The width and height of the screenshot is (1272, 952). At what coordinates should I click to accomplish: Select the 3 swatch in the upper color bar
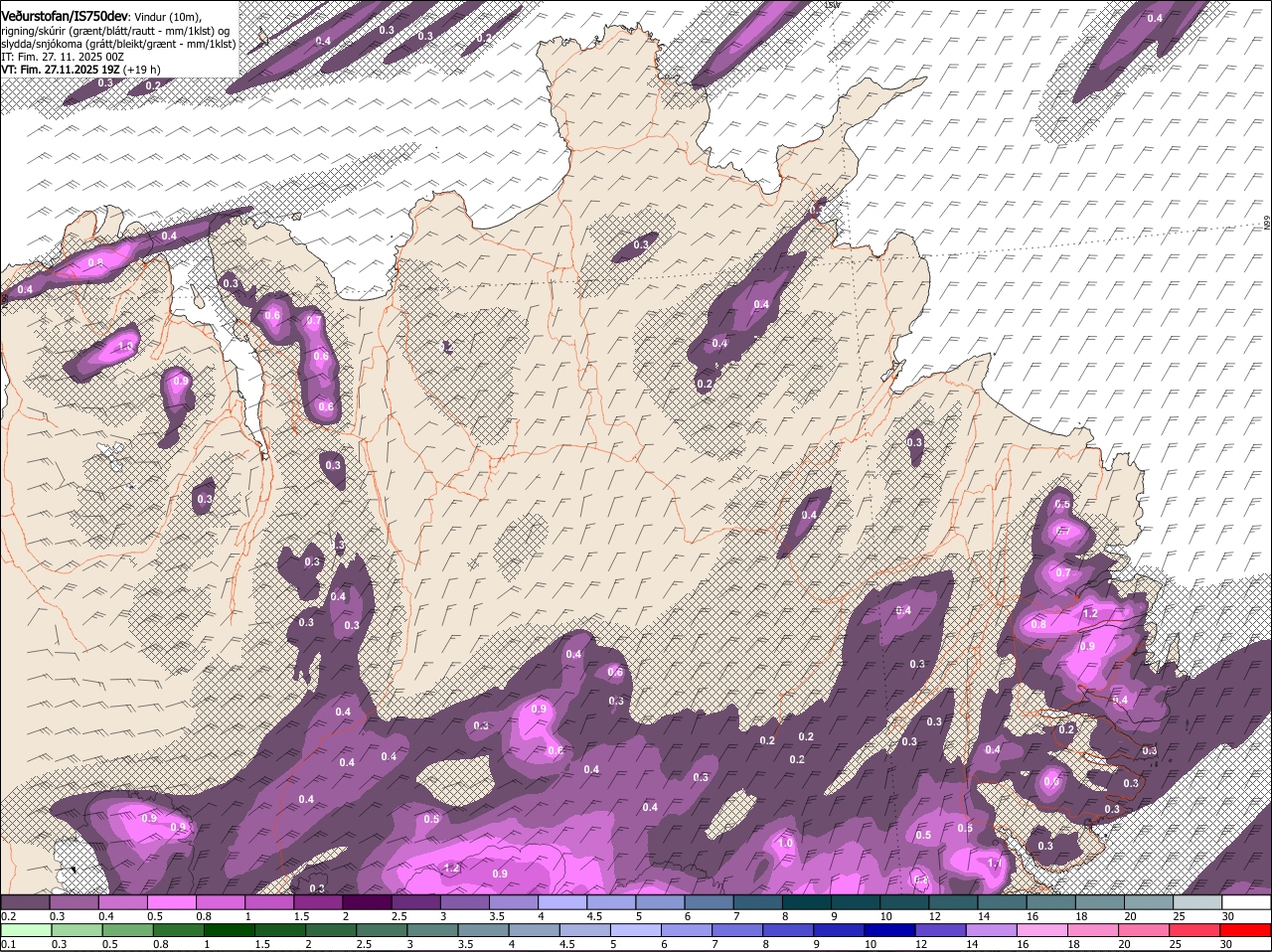point(464,901)
